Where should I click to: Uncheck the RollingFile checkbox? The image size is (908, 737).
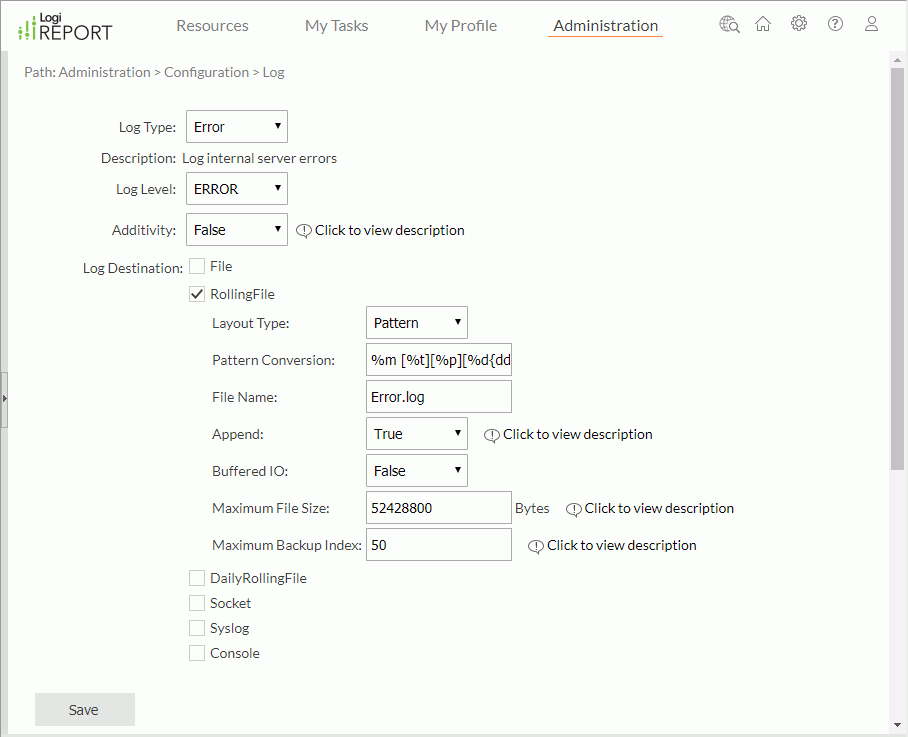point(198,295)
